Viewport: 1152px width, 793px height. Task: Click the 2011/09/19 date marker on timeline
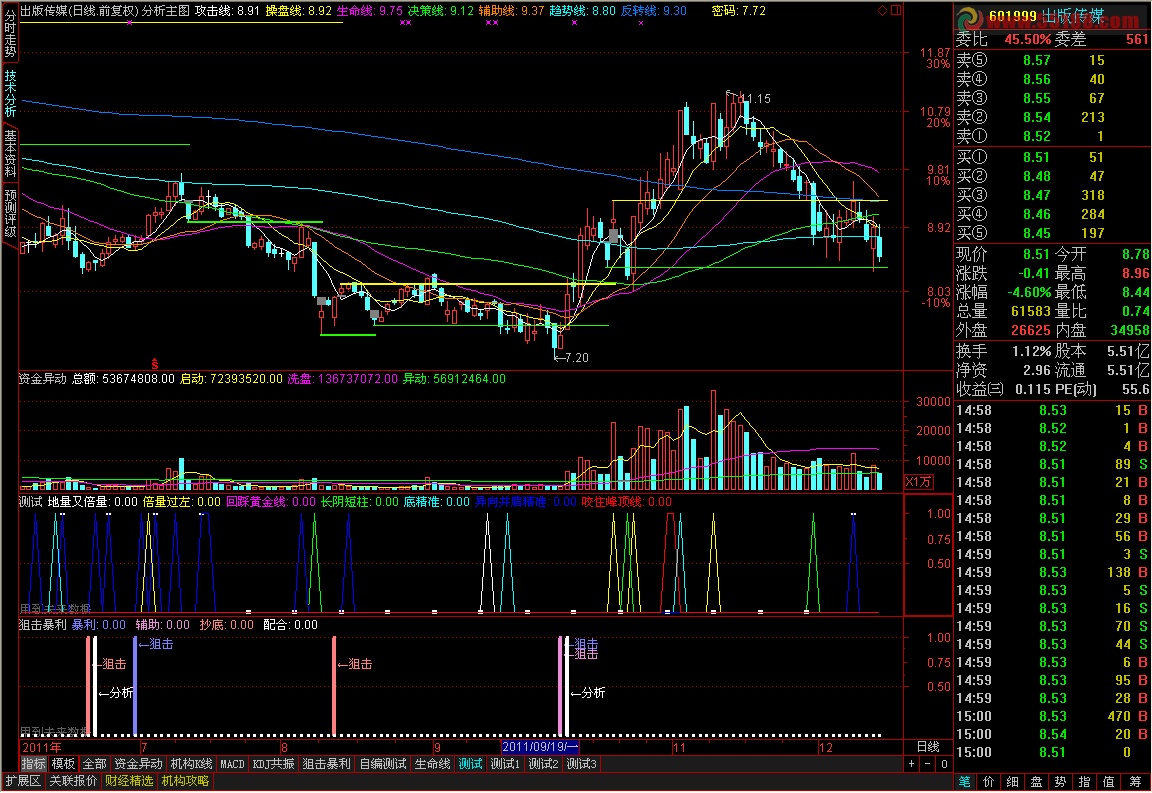[x=540, y=747]
